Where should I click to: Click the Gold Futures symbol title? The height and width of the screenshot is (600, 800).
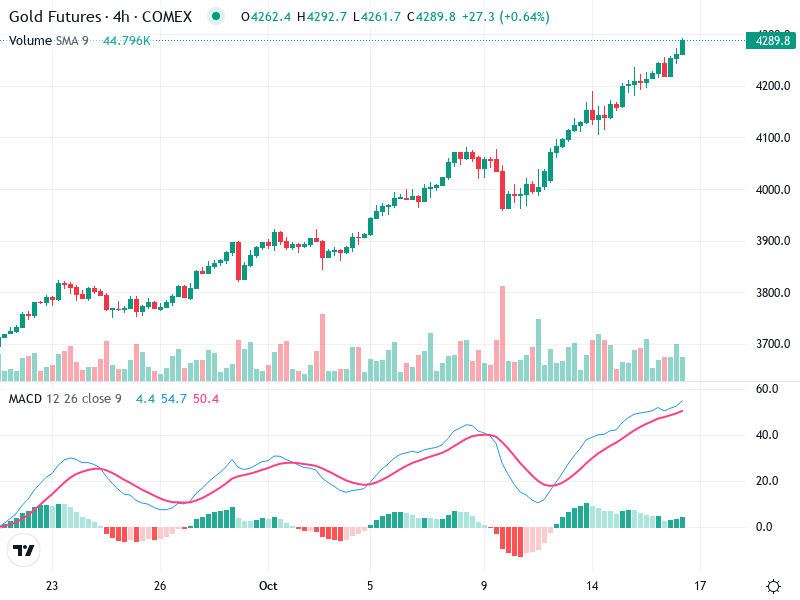click(x=100, y=17)
